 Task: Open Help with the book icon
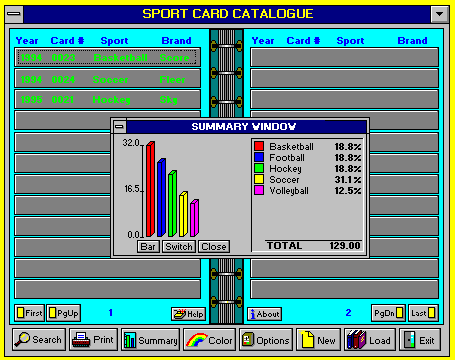189,314
